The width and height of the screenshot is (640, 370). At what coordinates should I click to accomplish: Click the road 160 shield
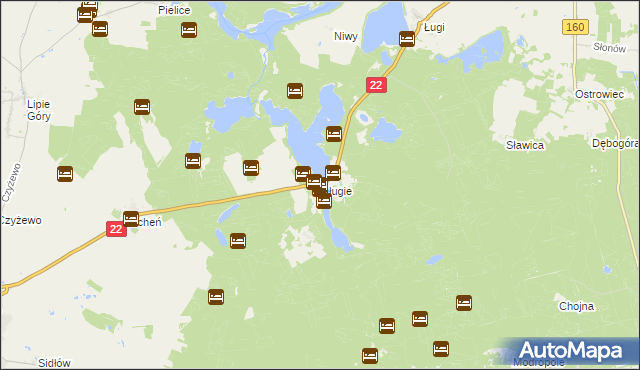575,27
